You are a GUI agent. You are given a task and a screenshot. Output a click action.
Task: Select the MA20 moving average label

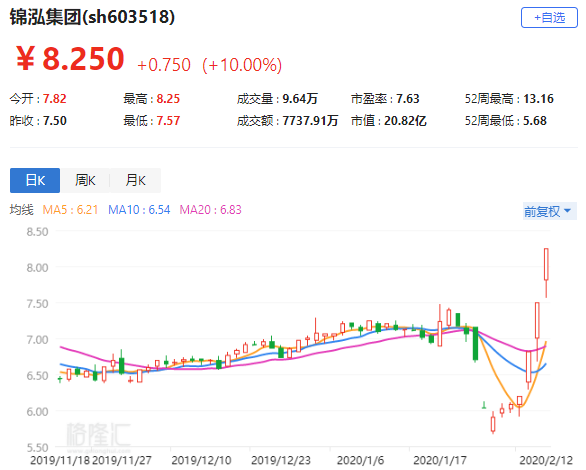coord(210,210)
